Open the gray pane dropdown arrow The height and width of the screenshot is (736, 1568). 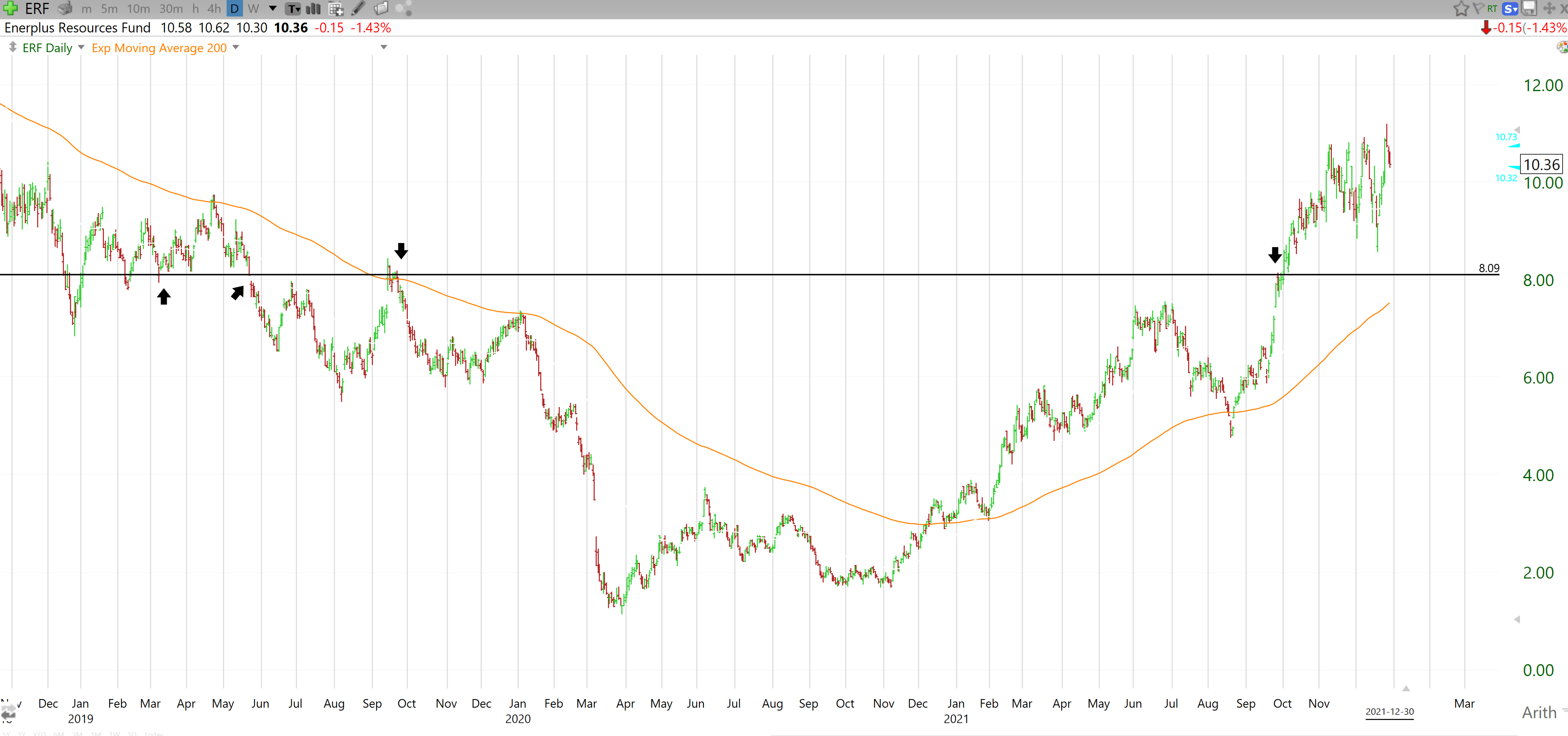point(384,48)
